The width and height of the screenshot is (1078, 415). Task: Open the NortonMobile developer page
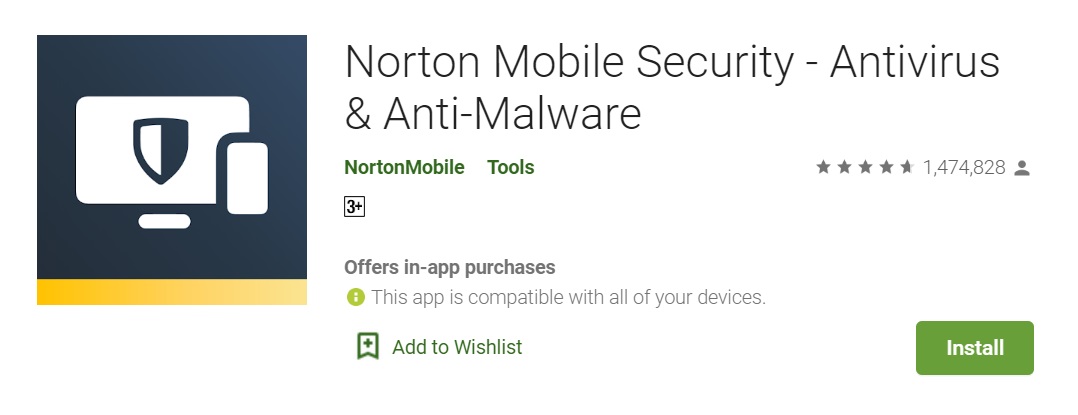(404, 168)
